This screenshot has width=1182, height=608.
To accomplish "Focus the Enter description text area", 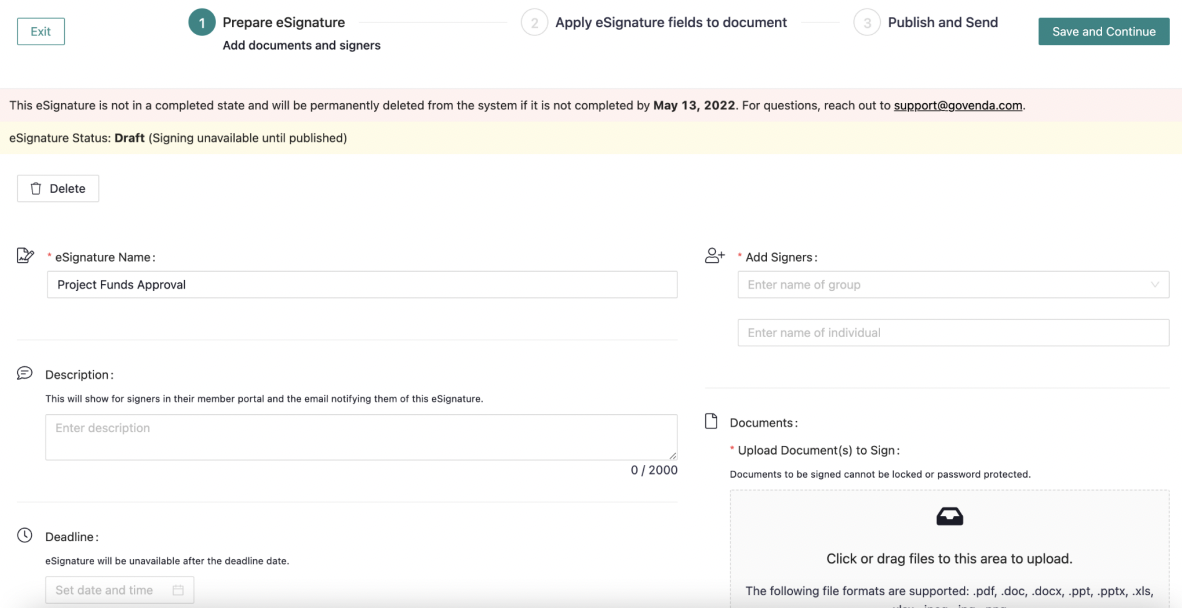I will pos(361,437).
